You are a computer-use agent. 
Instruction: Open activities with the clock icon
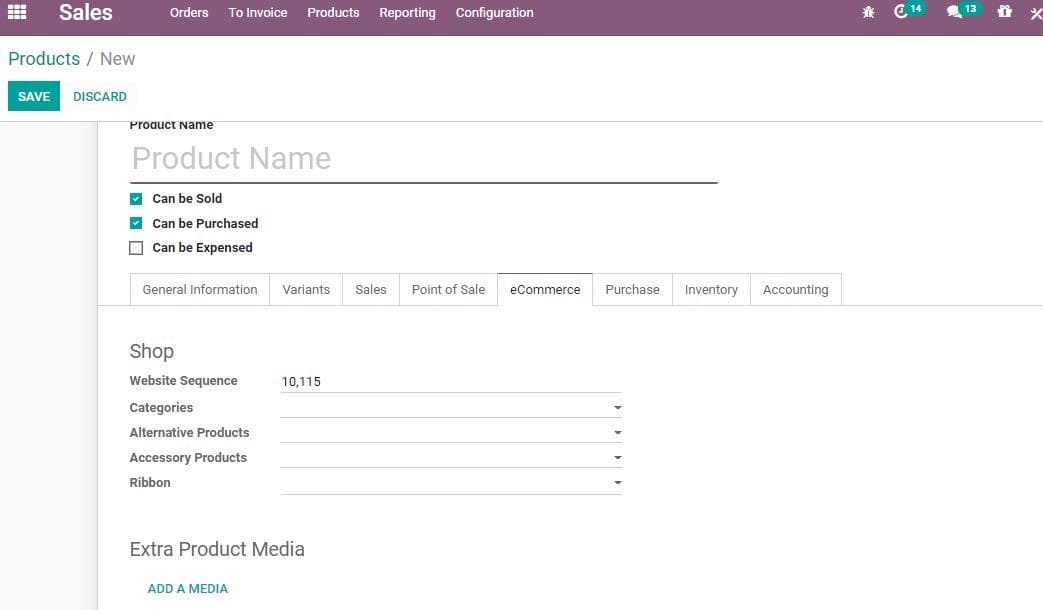904,11
